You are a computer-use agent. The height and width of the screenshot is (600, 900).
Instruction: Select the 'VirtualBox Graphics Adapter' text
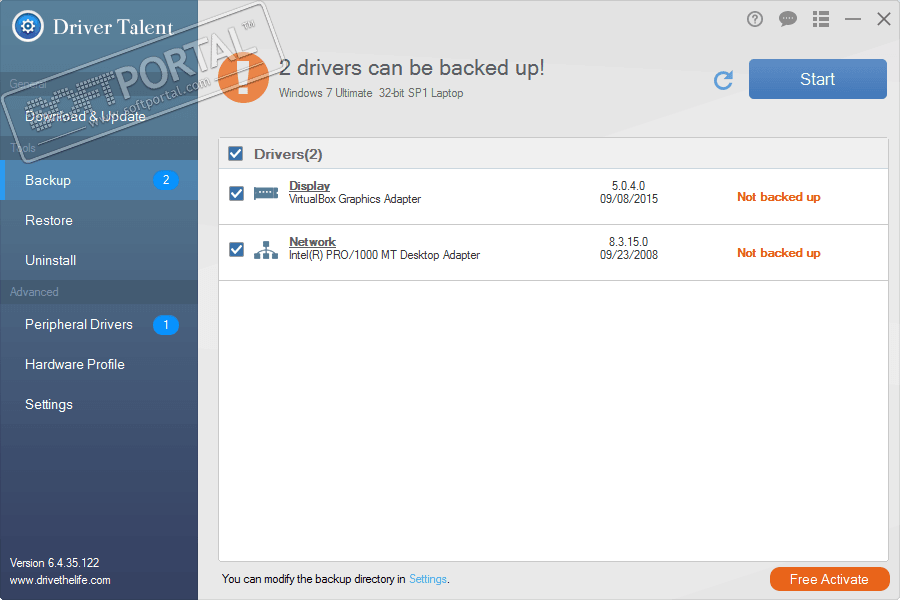tap(355, 199)
